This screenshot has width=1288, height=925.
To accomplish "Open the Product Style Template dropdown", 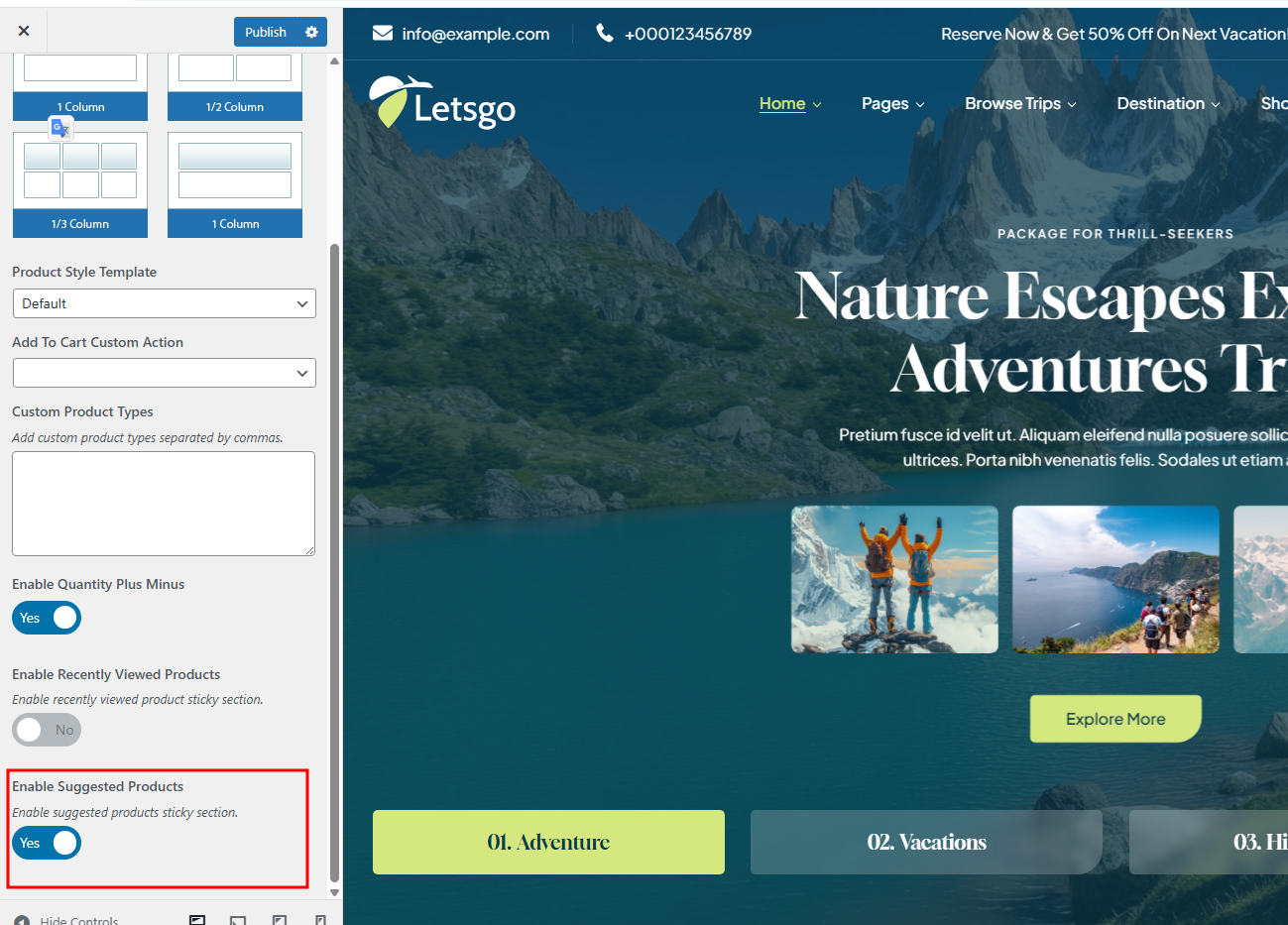I will (x=165, y=303).
